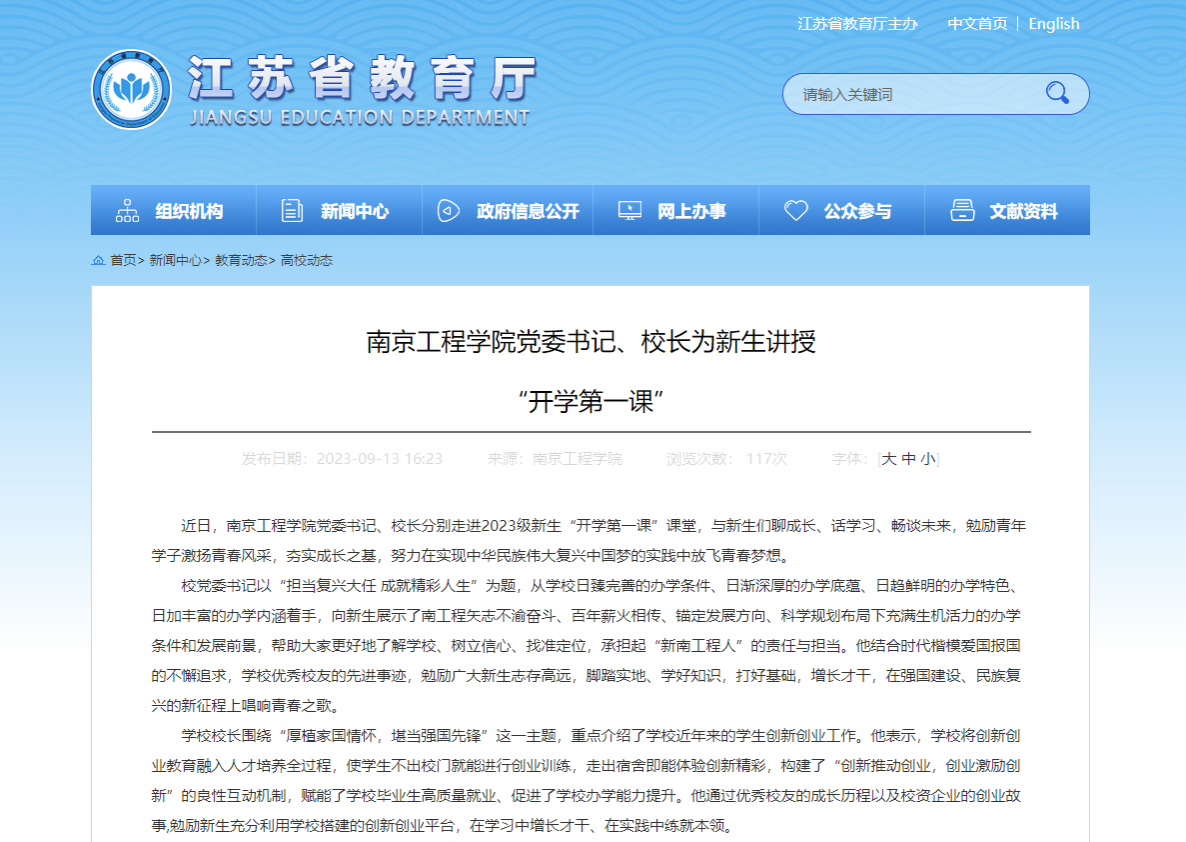Screen dimensions: 1186x842
Task: Click 高校动态 in the breadcrumb
Action: point(306,260)
